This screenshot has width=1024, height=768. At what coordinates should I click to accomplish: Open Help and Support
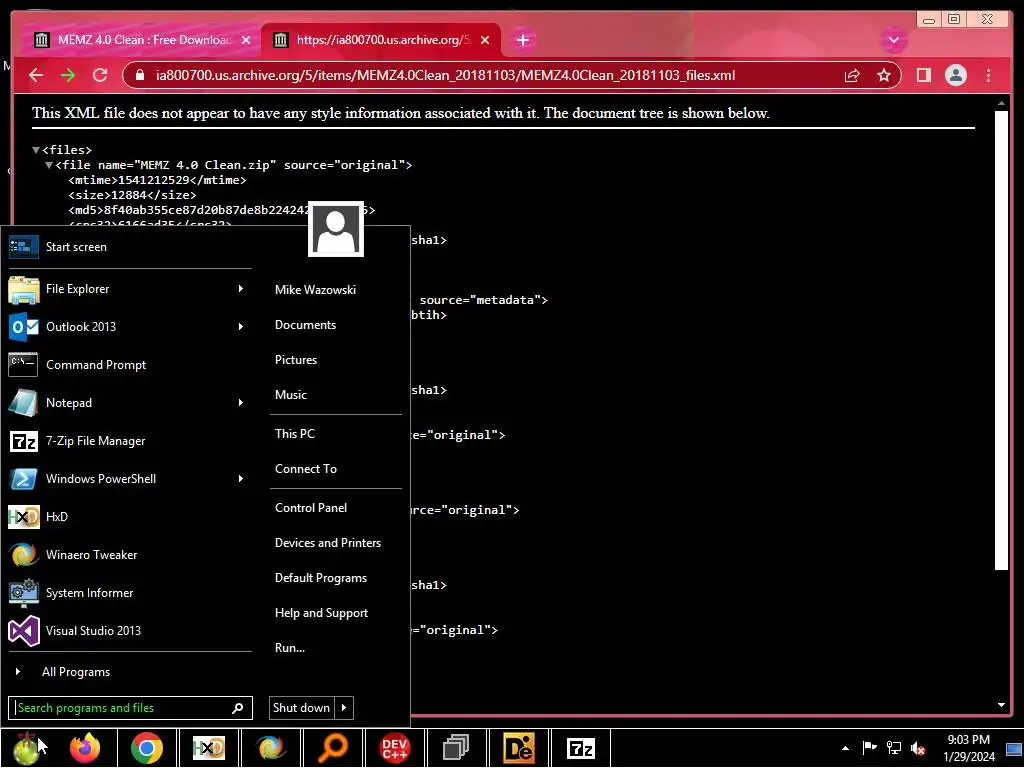coord(321,613)
